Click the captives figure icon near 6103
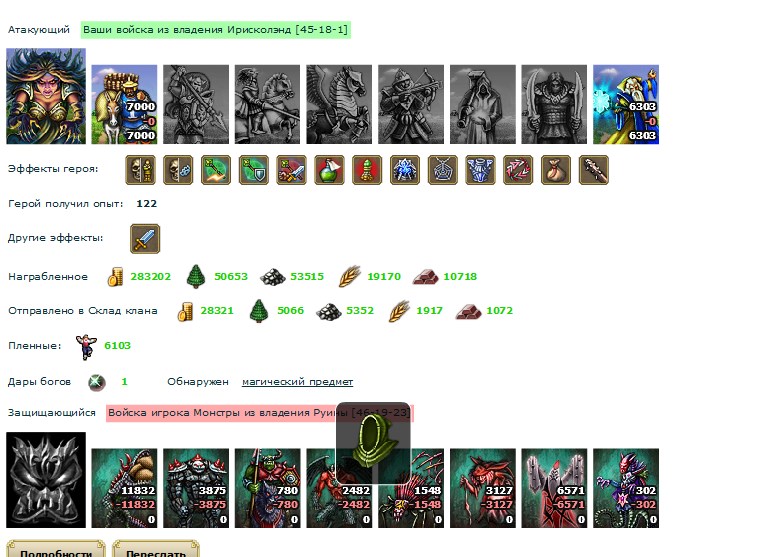 tap(86, 346)
